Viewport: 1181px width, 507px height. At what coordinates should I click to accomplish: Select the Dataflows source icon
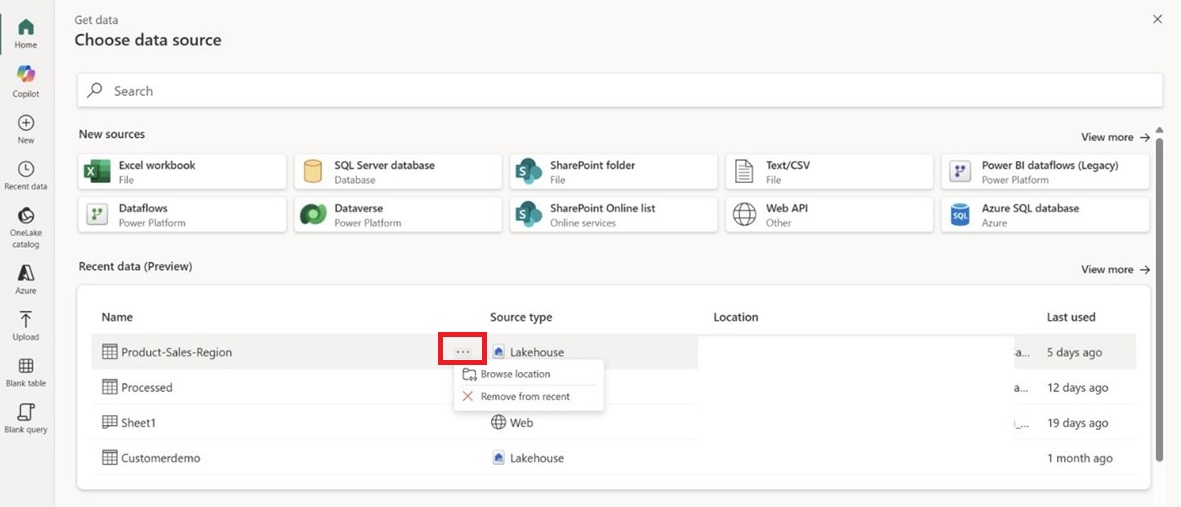pos(98,215)
